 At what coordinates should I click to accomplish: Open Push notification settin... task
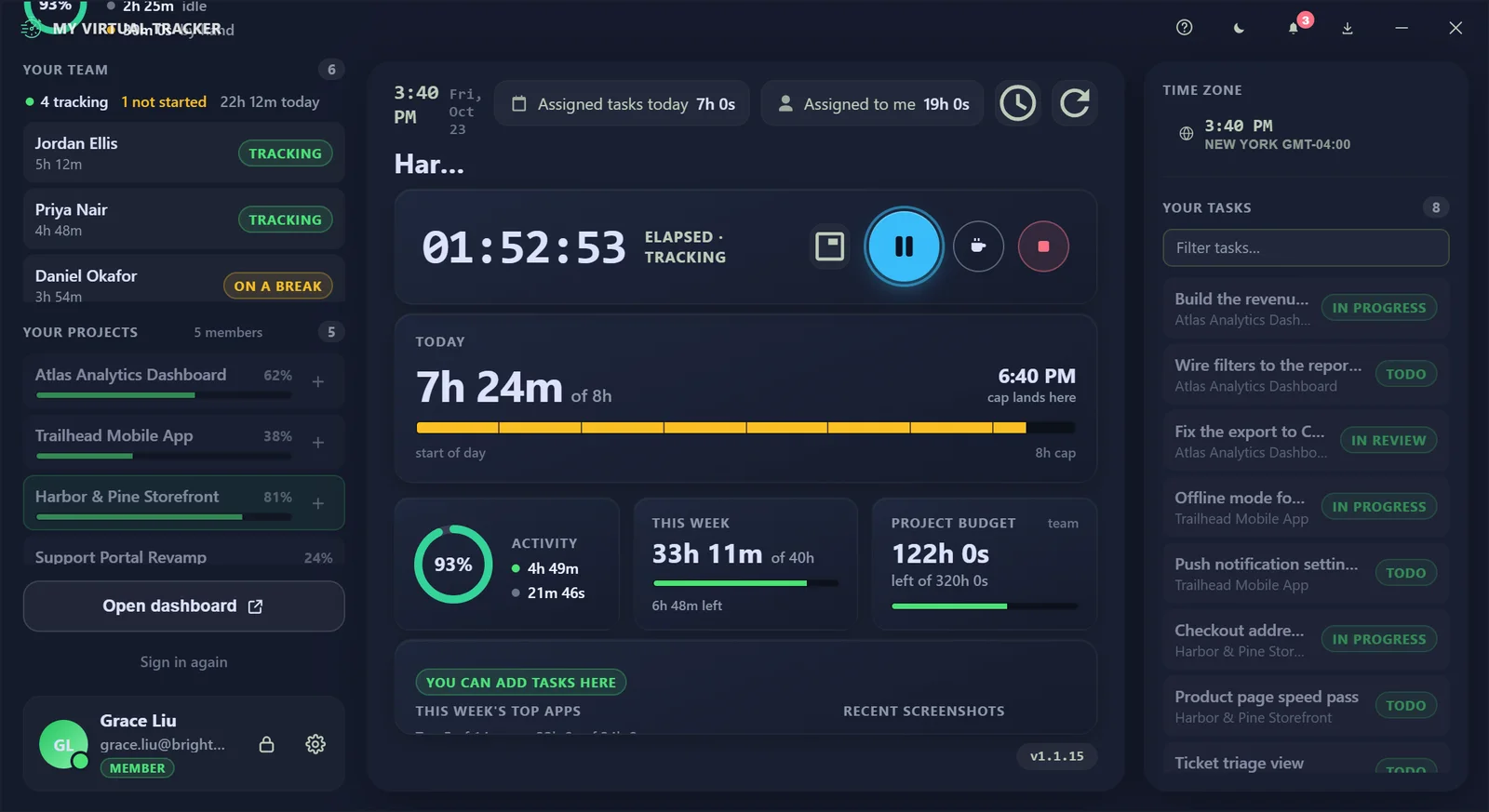pos(1306,574)
